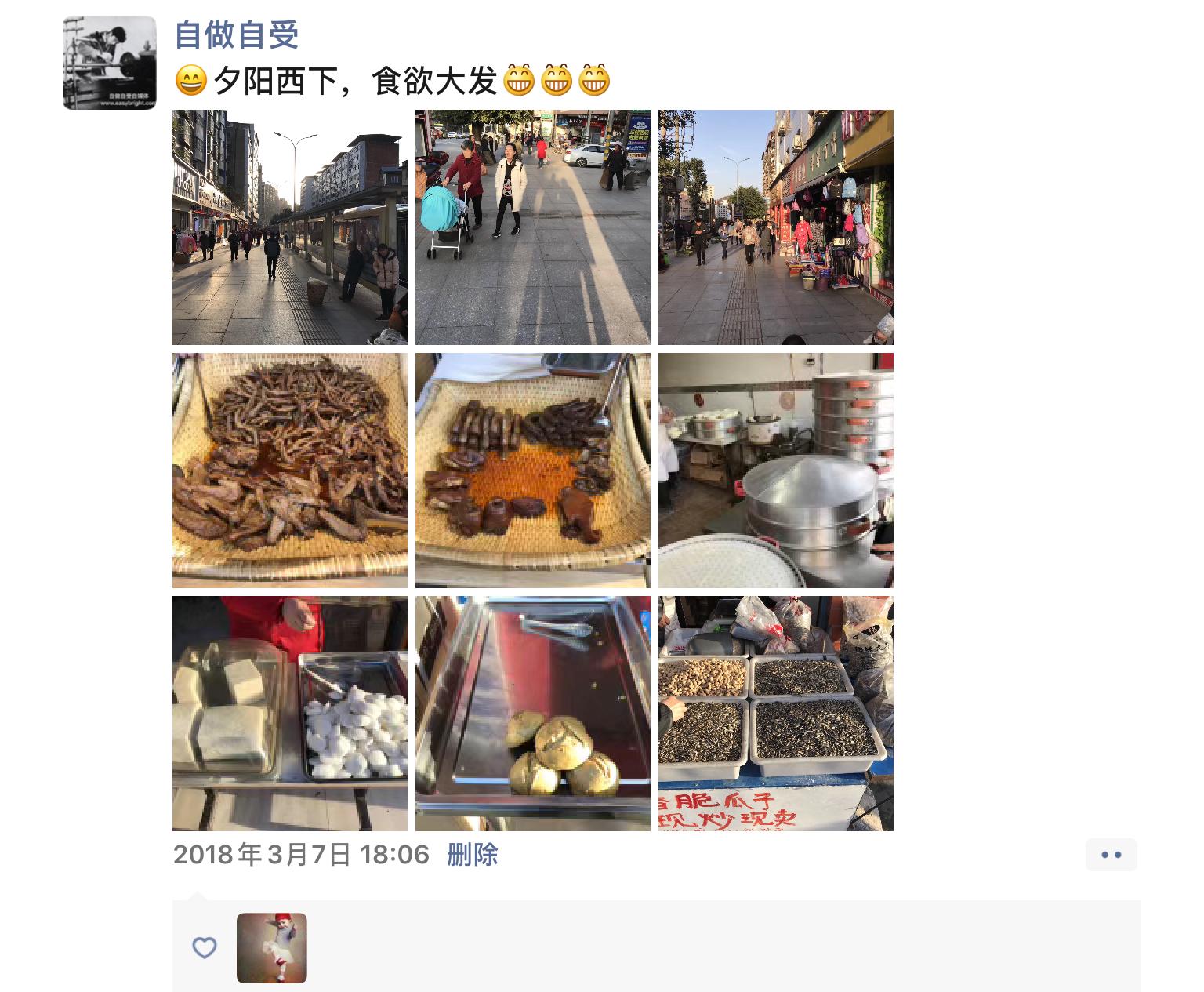The image size is (1204, 992).
Task: Open the liker's avatar with red hat
Action: [x=272, y=948]
